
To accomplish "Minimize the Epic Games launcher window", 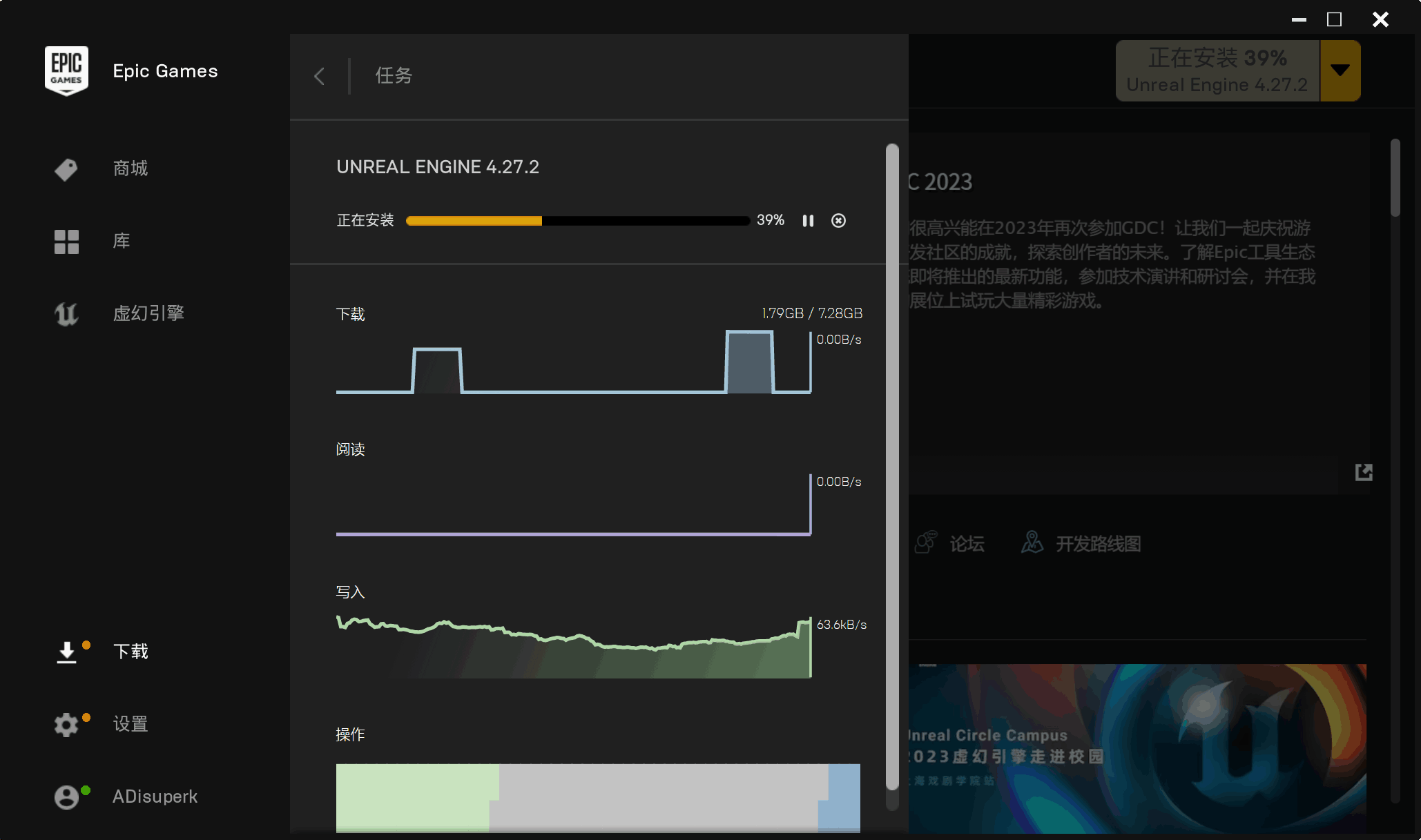I will 1299,20.
